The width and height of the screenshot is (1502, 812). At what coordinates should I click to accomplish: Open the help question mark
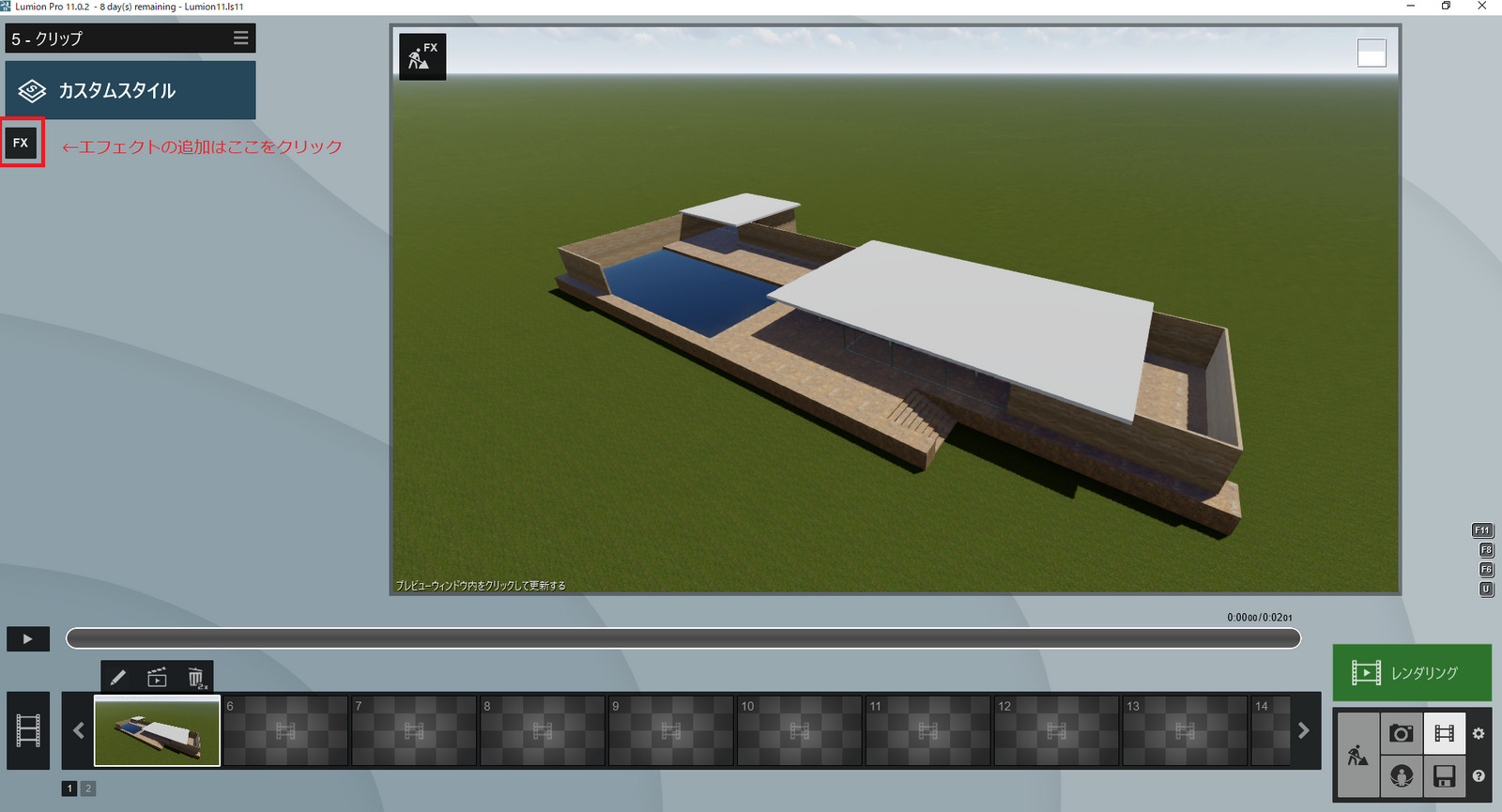tap(1479, 776)
